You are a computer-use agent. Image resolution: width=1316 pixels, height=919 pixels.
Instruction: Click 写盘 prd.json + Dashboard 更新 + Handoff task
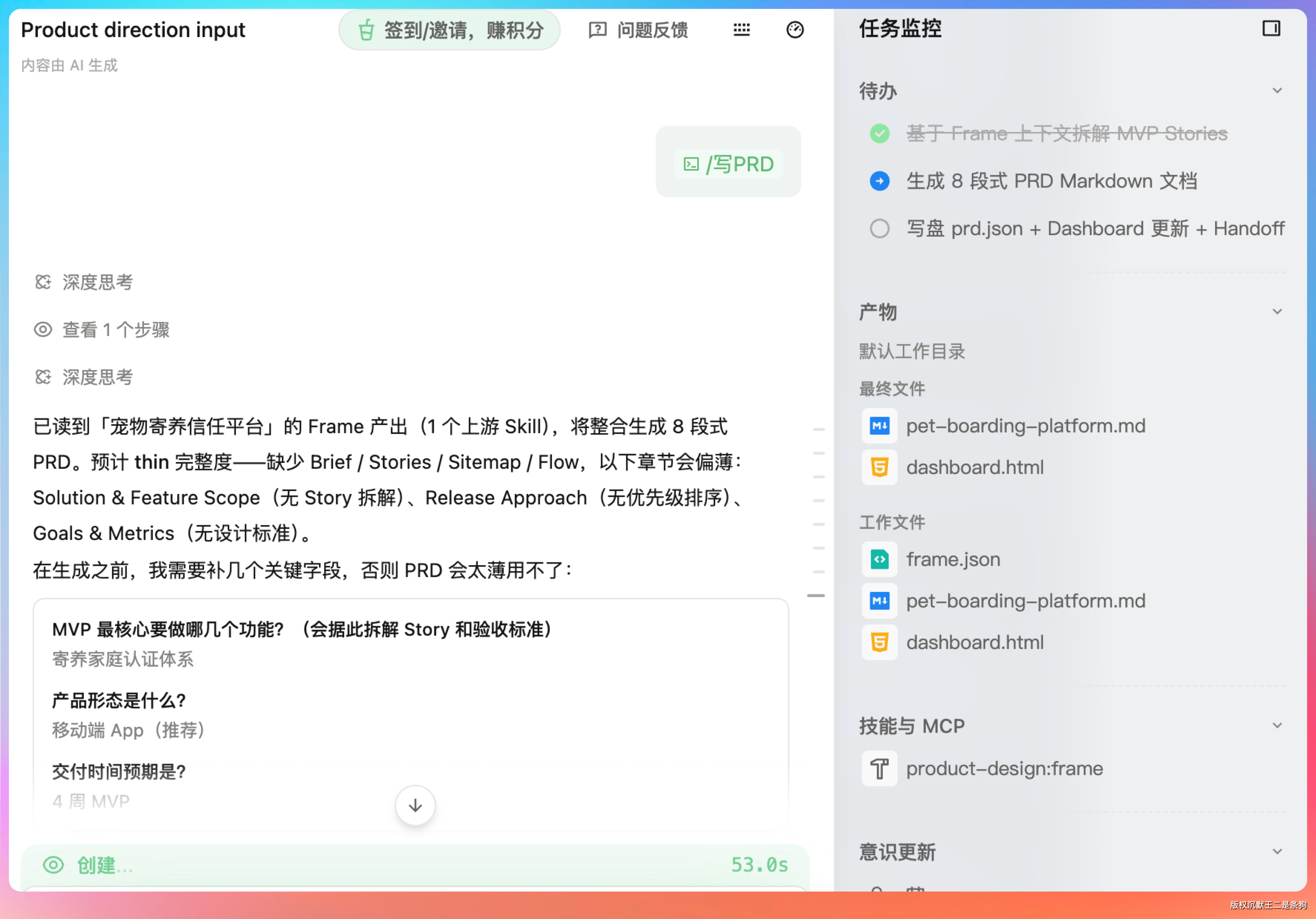click(x=1095, y=228)
